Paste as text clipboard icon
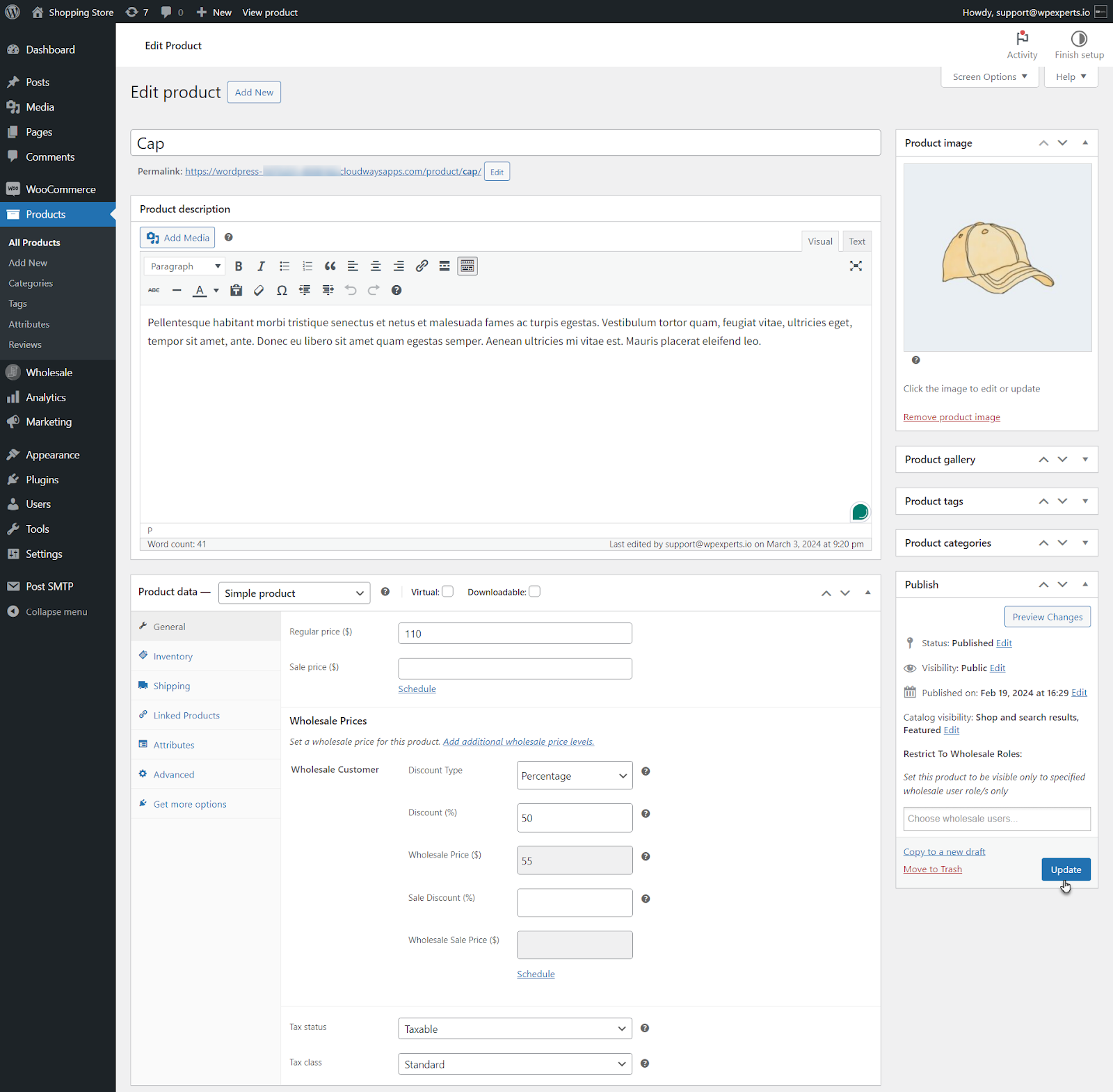This screenshot has height=1092, width=1113. [x=237, y=290]
